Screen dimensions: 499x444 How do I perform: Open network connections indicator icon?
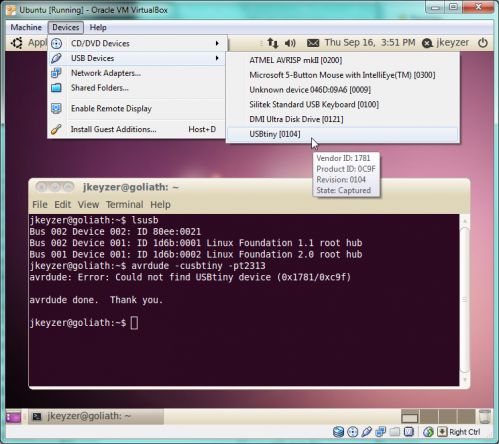272,43
